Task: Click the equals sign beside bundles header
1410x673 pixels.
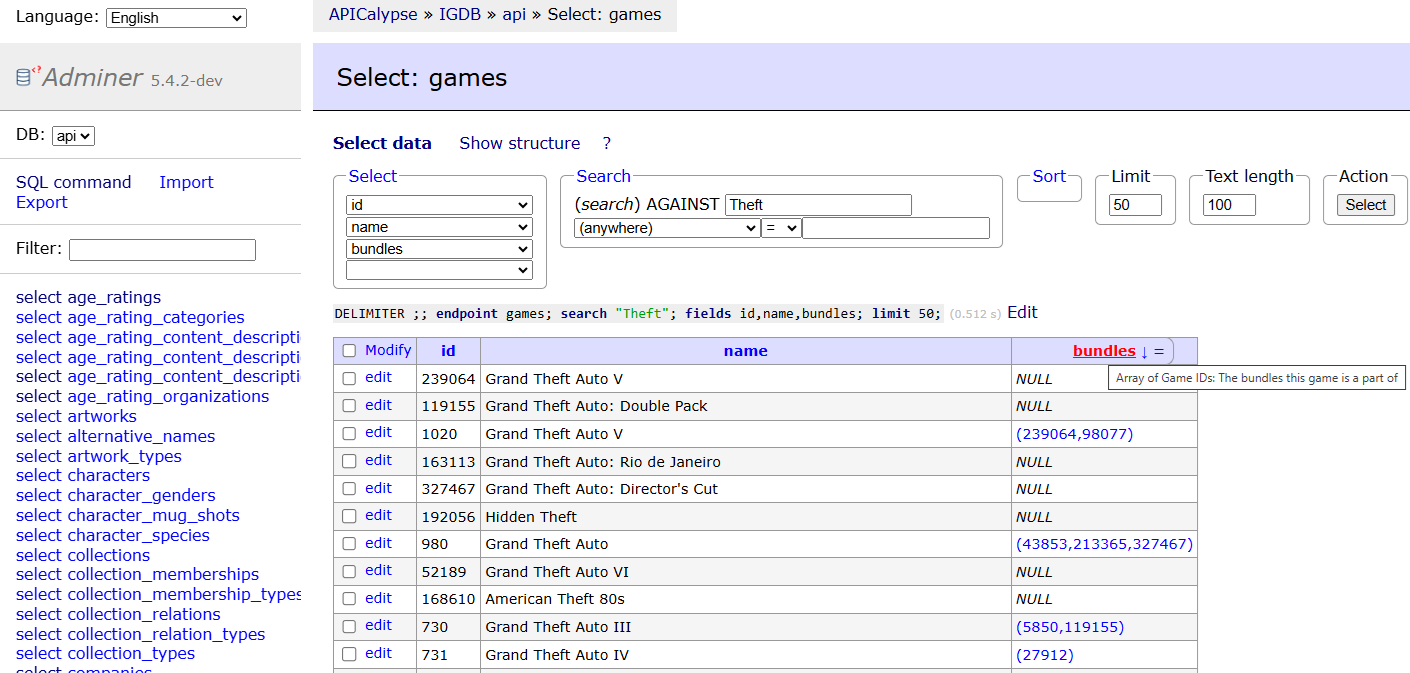Action: 1159,351
